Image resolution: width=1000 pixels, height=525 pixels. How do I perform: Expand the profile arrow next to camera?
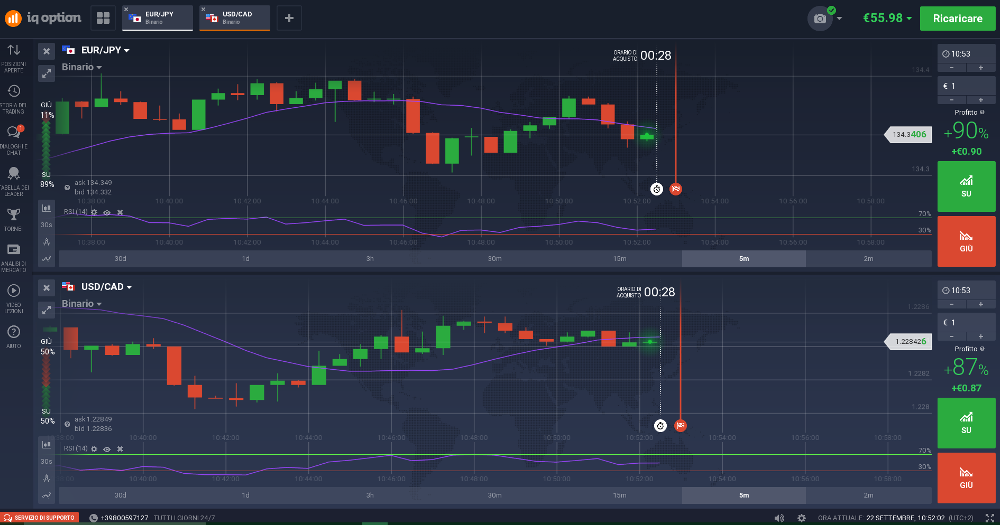[839, 19]
